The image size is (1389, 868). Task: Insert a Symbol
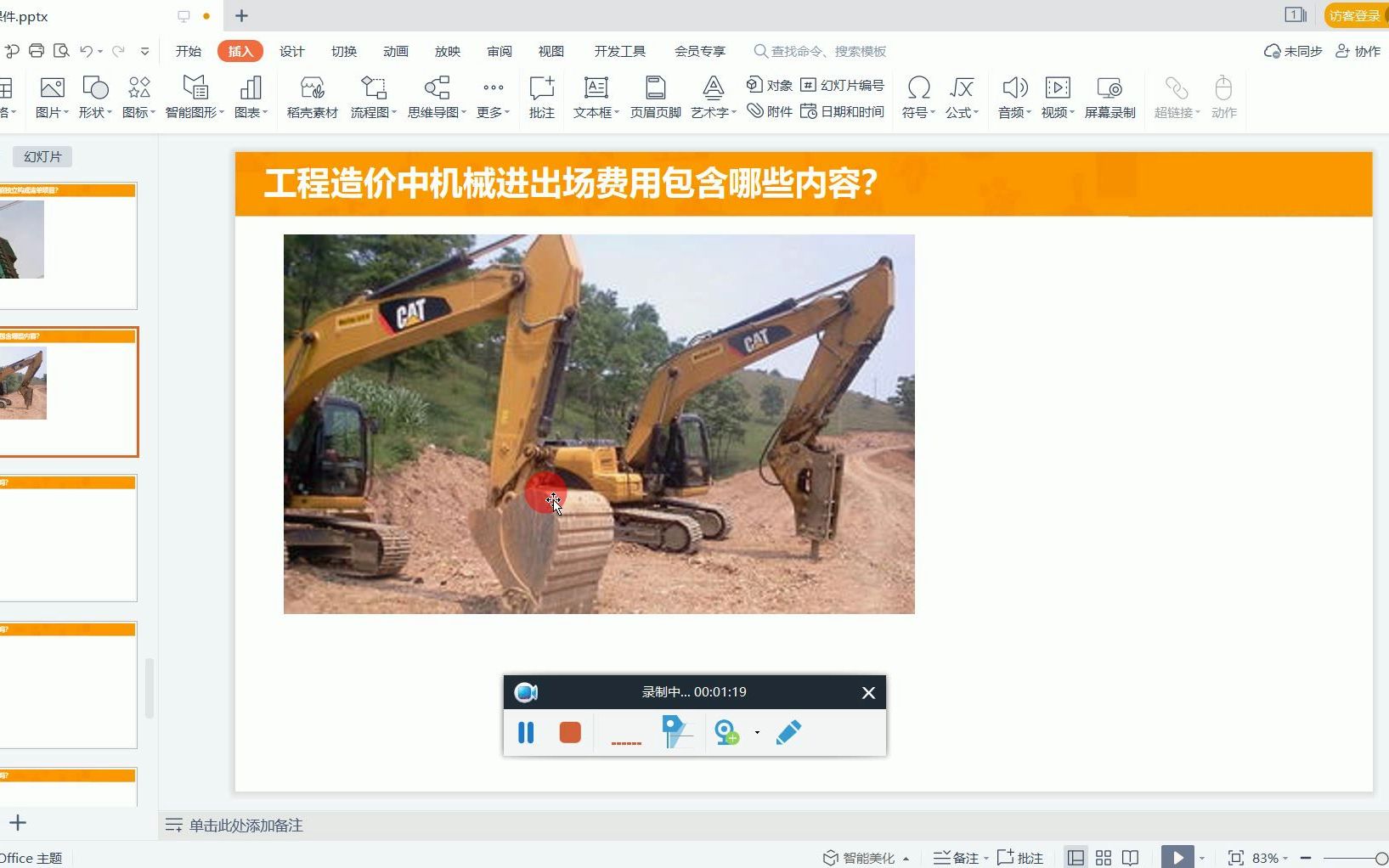tap(918, 97)
